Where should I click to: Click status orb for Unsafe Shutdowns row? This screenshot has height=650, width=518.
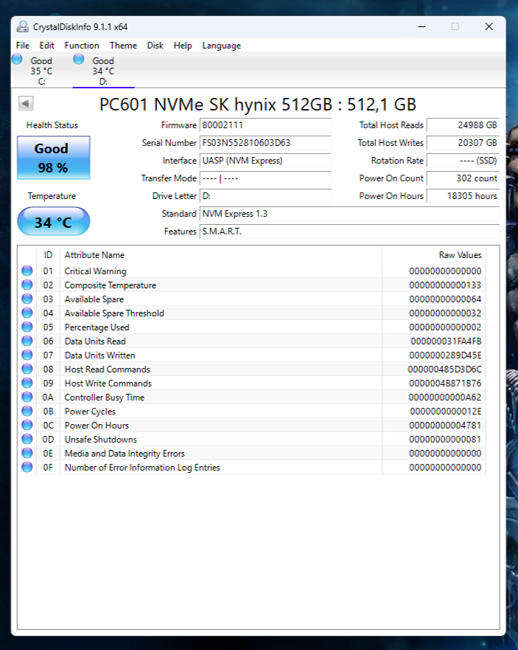pos(27,439)
